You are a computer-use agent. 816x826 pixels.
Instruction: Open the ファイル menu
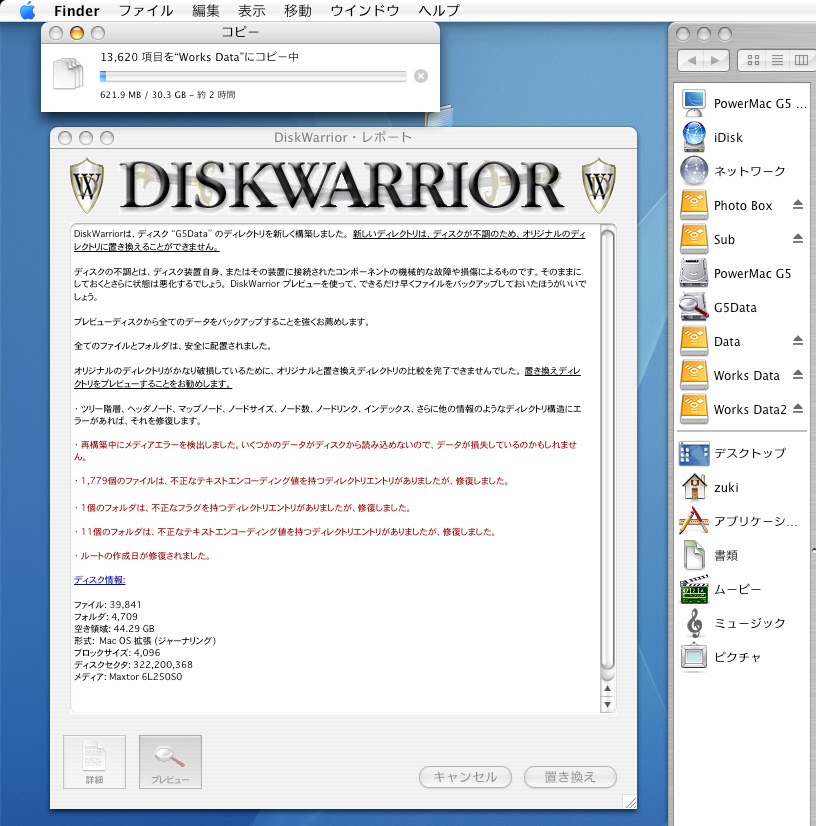click(x=145, y=11)
